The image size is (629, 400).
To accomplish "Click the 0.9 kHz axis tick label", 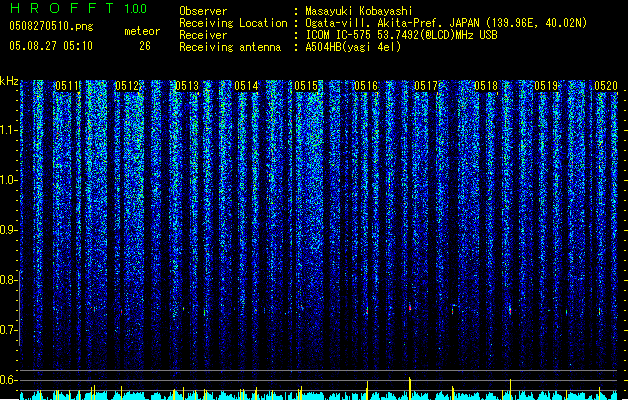I will tap(9, 230).
